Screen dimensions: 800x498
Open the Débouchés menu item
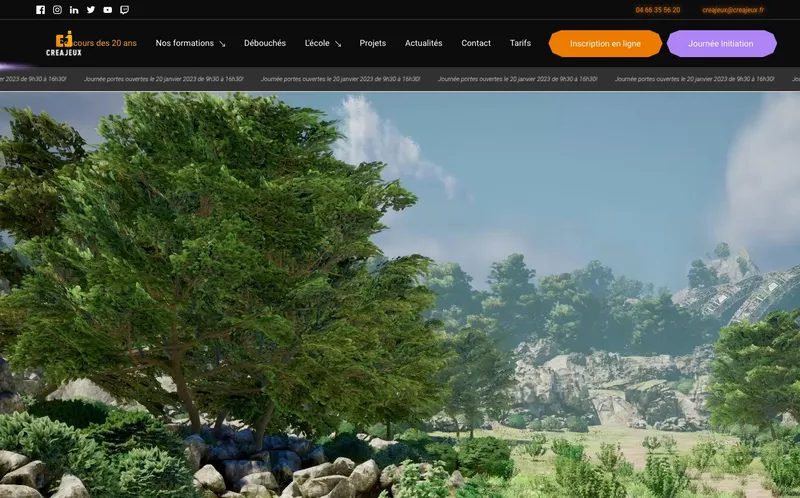point(265,43)
